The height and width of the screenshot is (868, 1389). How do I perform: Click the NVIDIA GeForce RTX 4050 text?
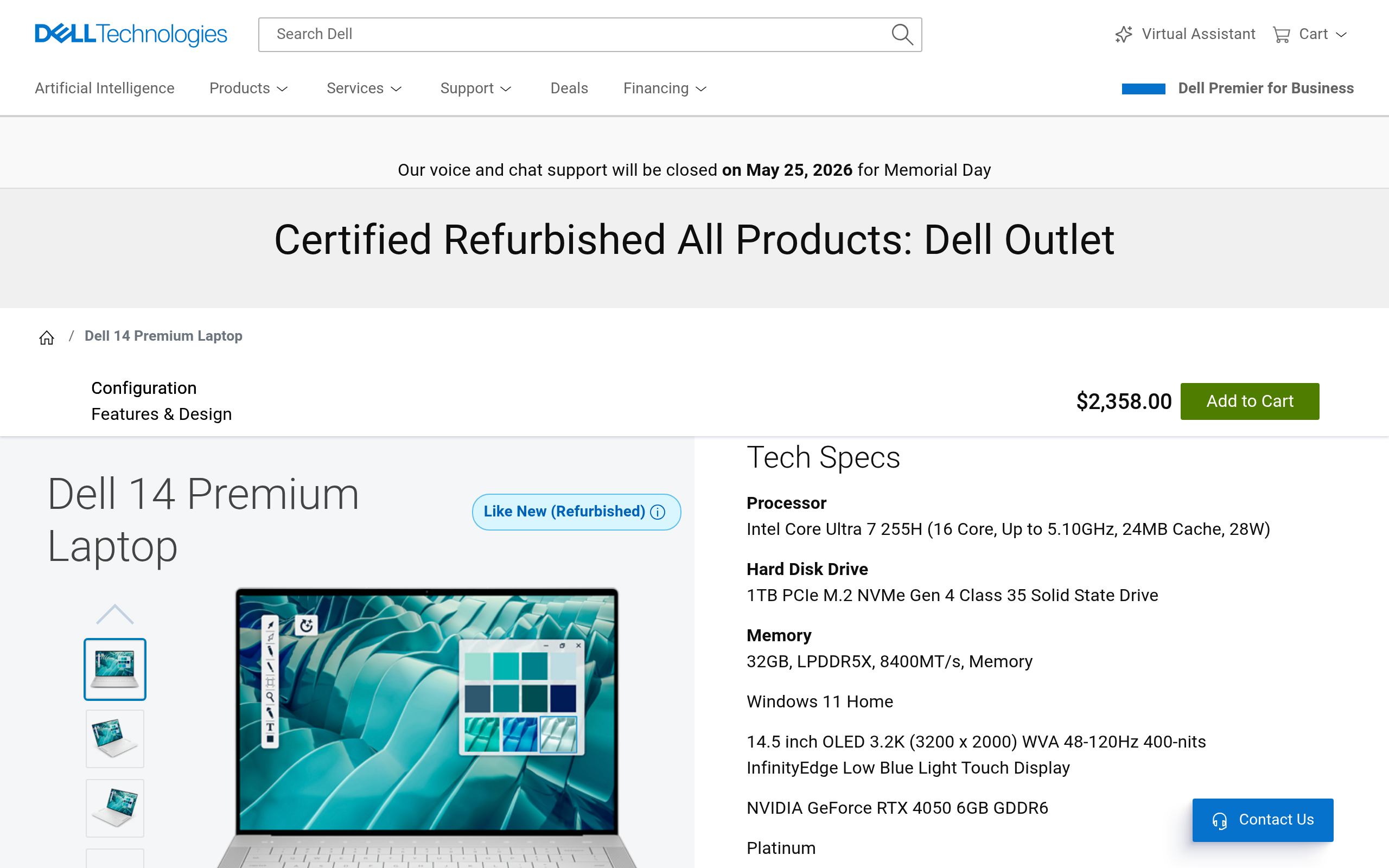pos(897,808)
